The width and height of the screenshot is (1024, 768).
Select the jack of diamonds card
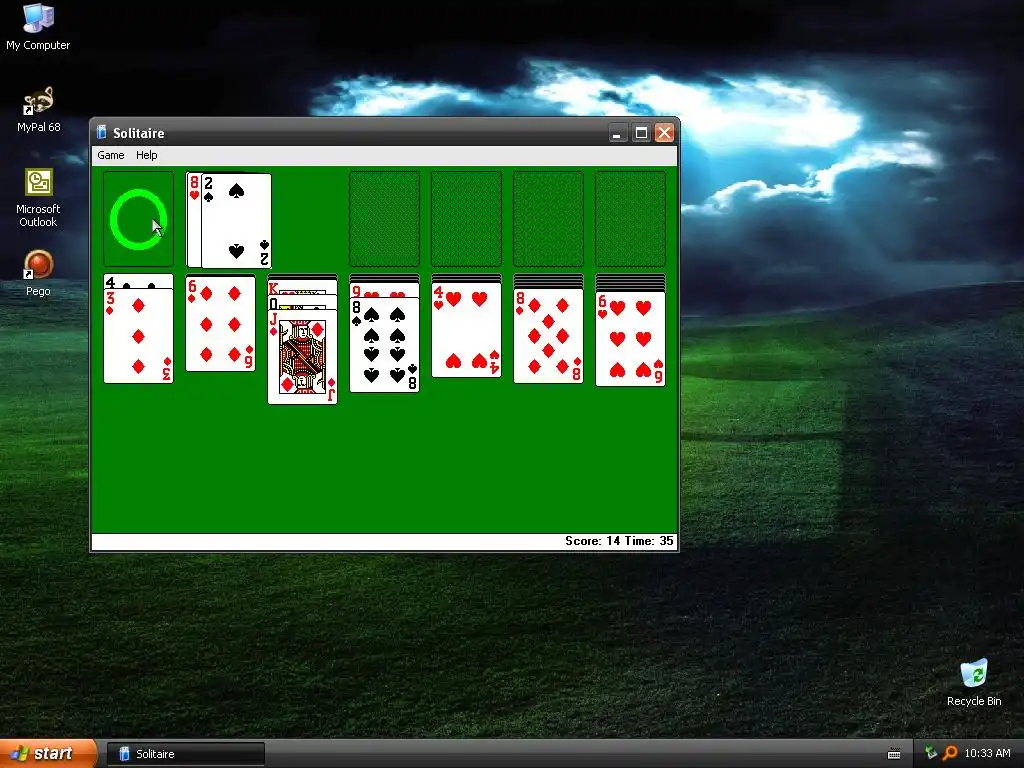coord(302,357)
